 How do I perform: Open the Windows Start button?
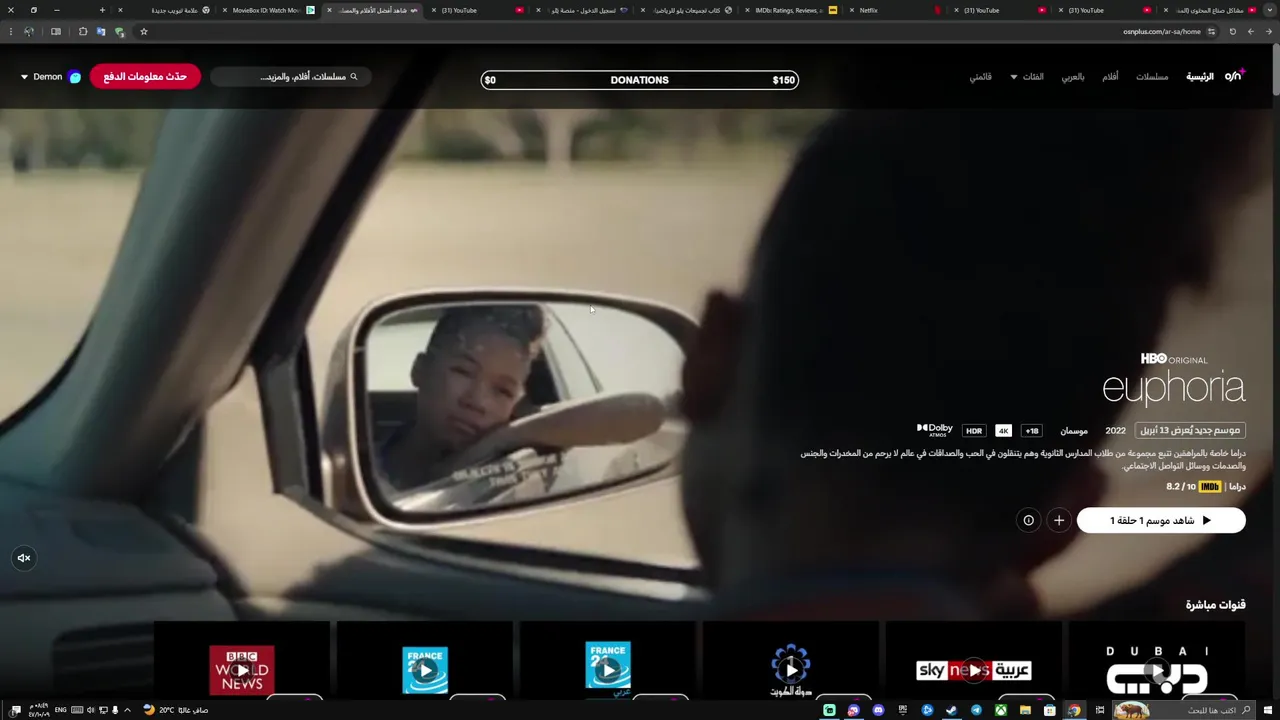[1269, 710]
